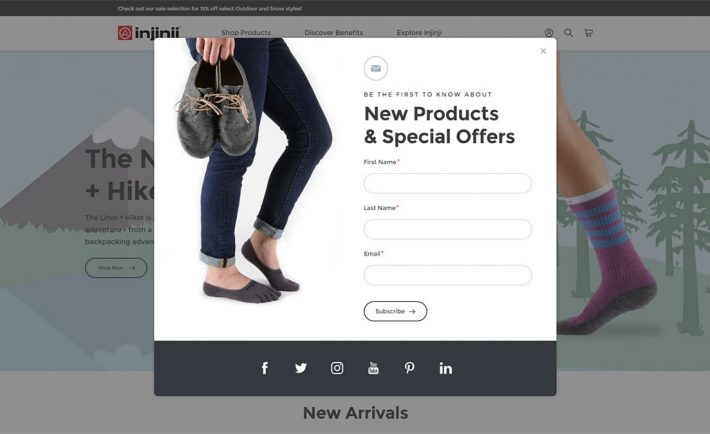Screen dimensions: 710x434
Task: Click the Shop Now button on banner
Action: click(x=116, y=268)
